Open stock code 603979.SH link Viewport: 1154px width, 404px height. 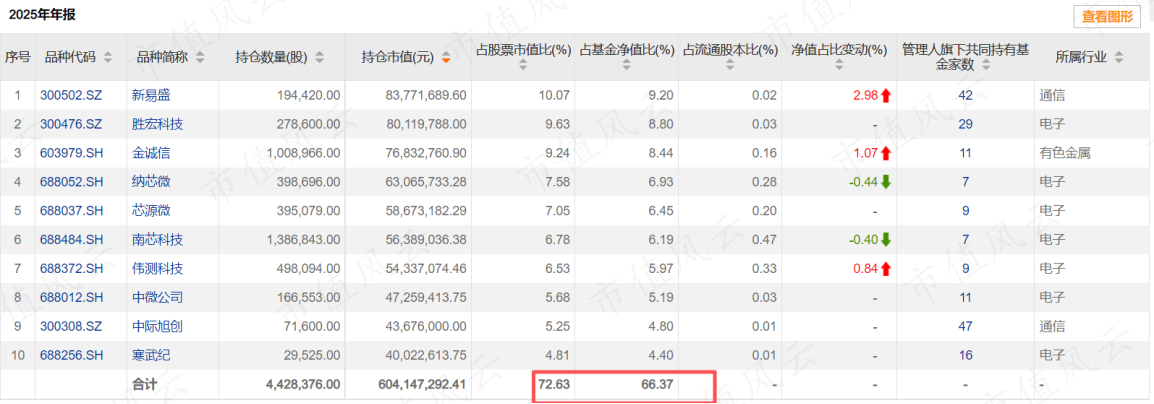tap(69, 153)
